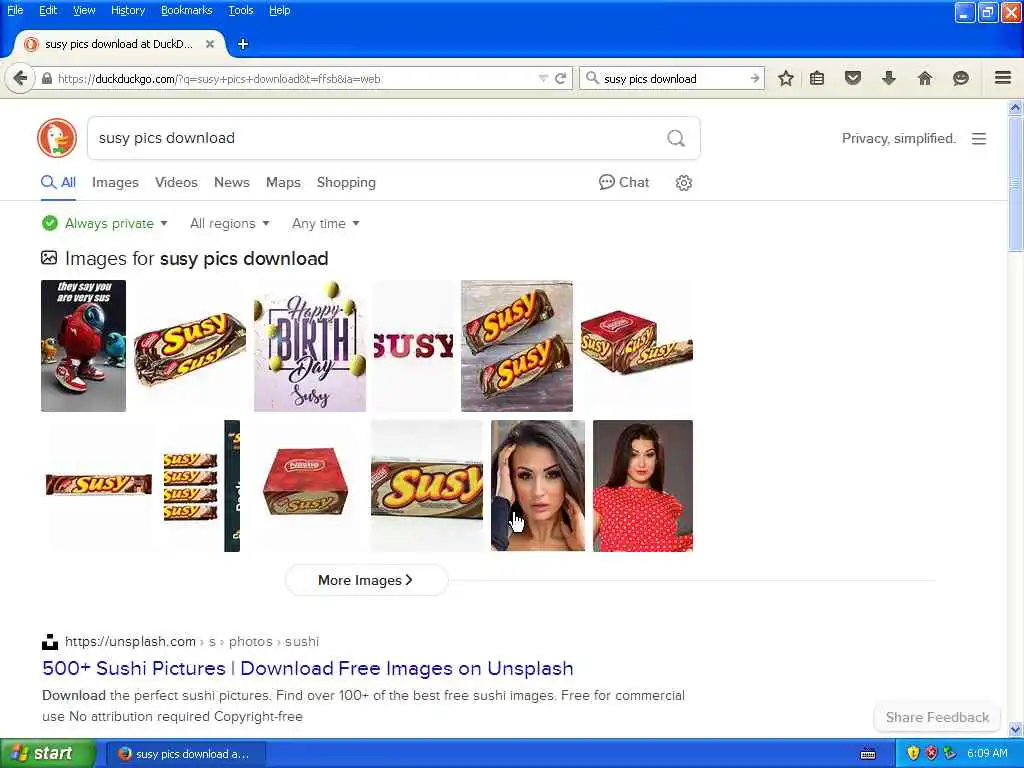Open the red SUSY text thumbnail
This screenshot has width=1024, height=768.
(x=413, y=346)
